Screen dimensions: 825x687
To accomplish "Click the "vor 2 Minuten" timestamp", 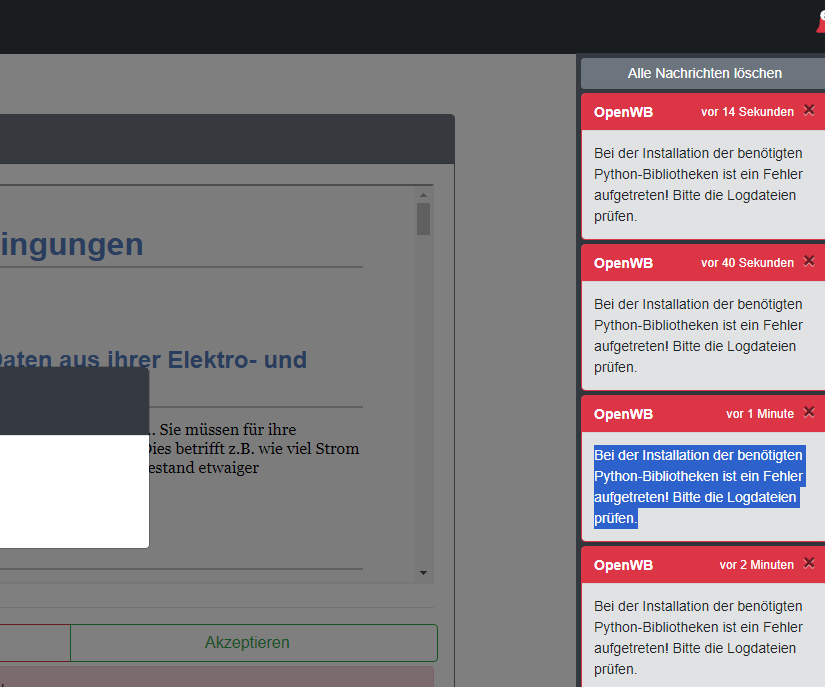I will tap(757, 564).
